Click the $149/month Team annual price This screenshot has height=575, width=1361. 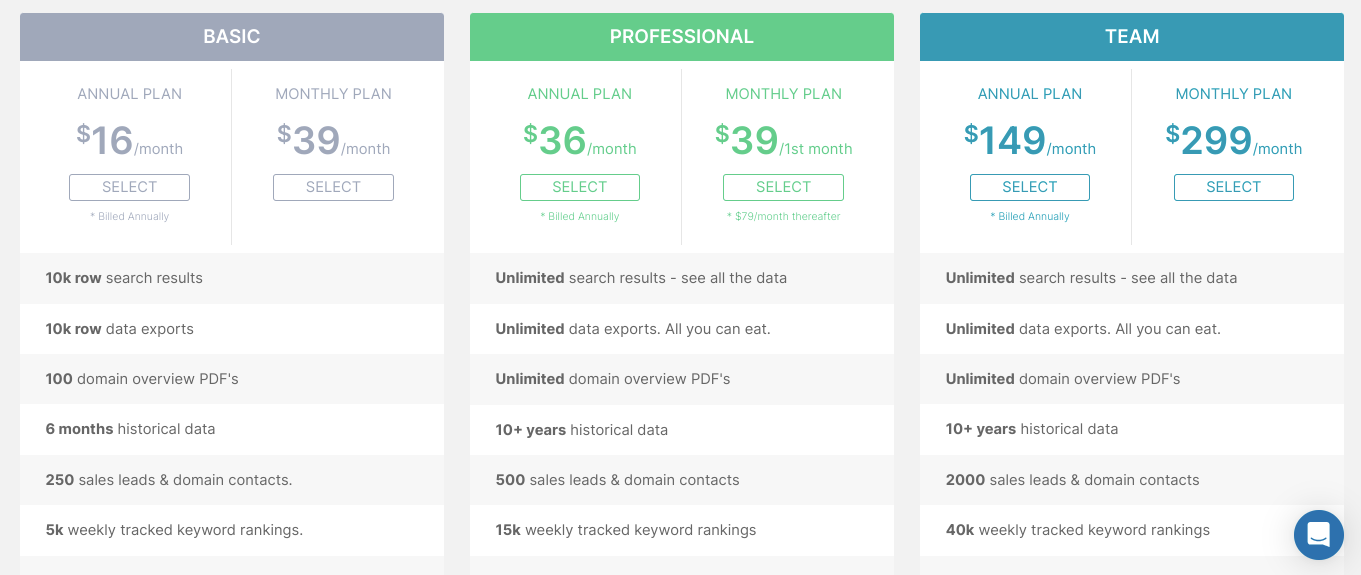[x=1030, y=141]
